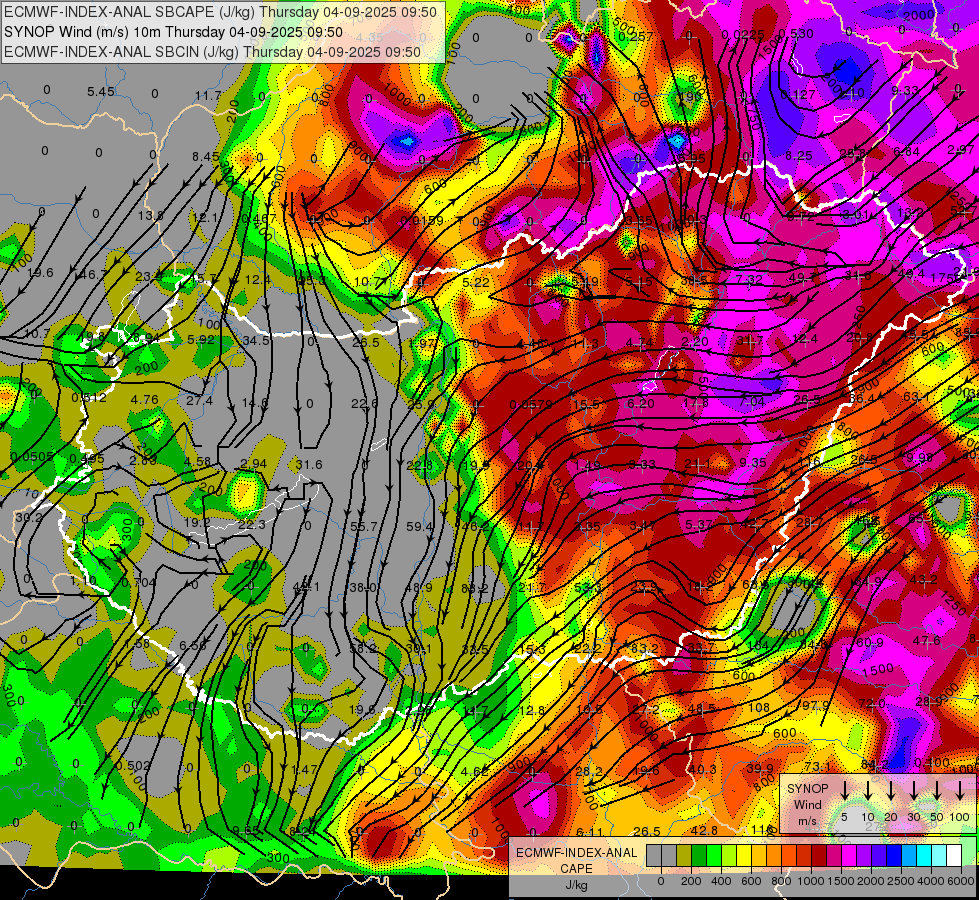Click the station value 0.502

tap(134, 765)
